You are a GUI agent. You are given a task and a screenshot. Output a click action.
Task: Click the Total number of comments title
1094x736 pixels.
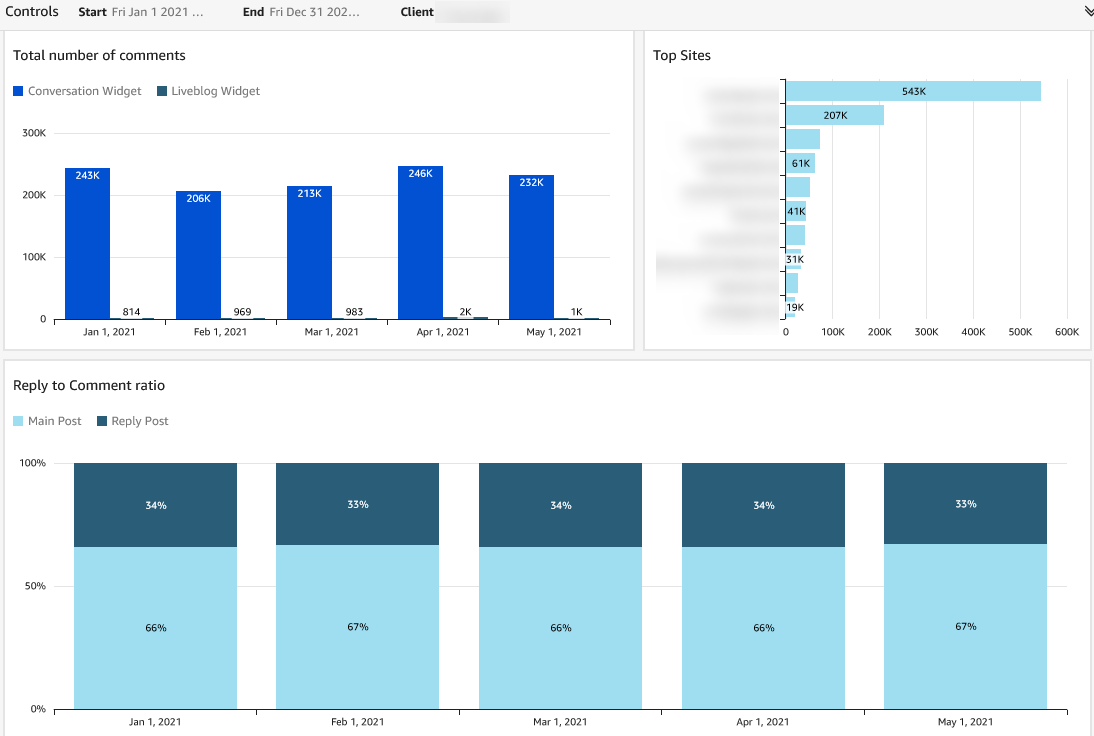pos(99,56)
